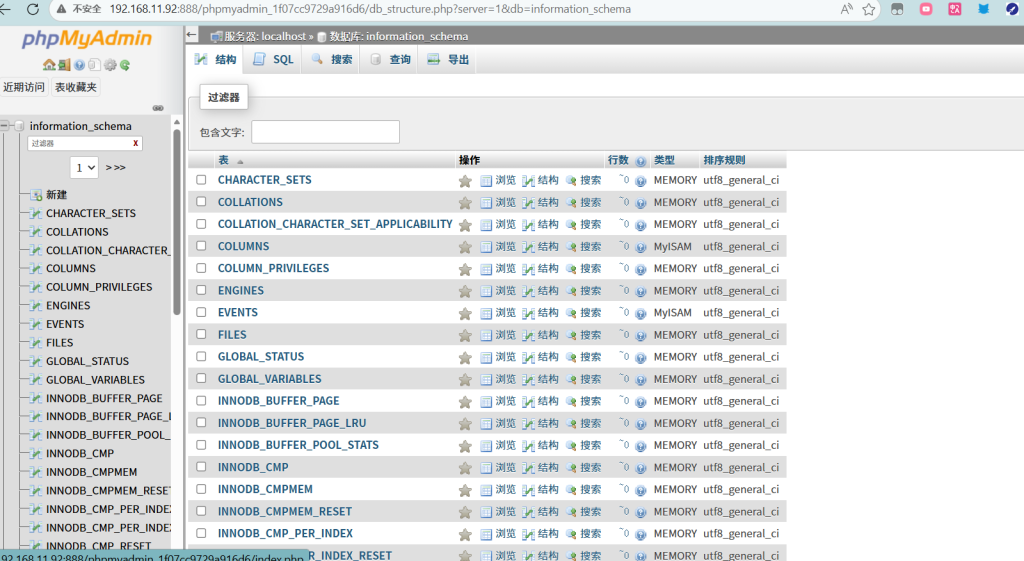Open the COLUMNS table name link
The height and width of the screenshot is (561, 1024).
point(243,246)
